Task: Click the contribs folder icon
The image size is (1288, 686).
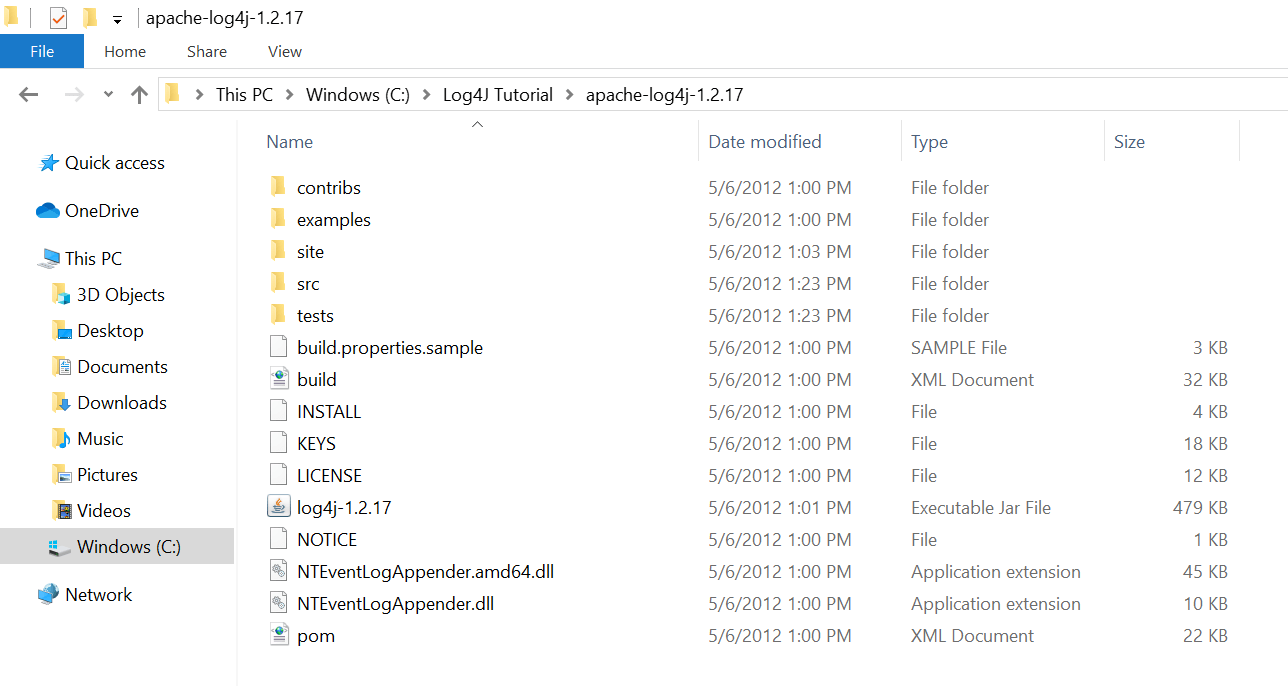Action: pyautogui.click(x=278, y=188)
